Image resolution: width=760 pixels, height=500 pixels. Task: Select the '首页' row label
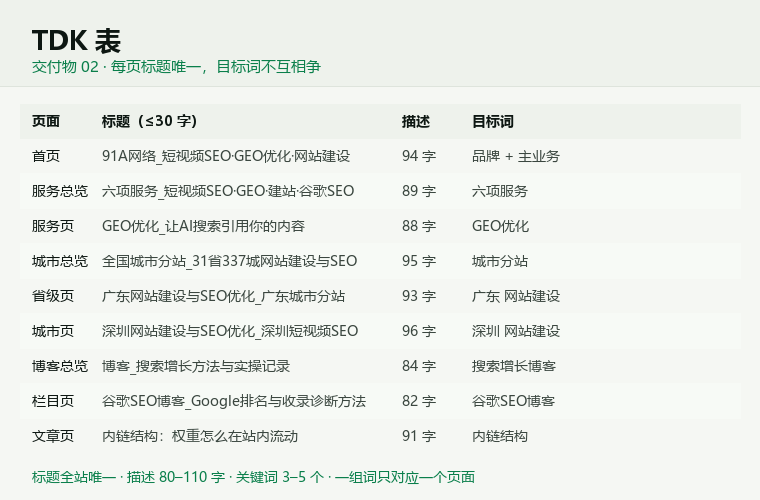pos(46,156)
